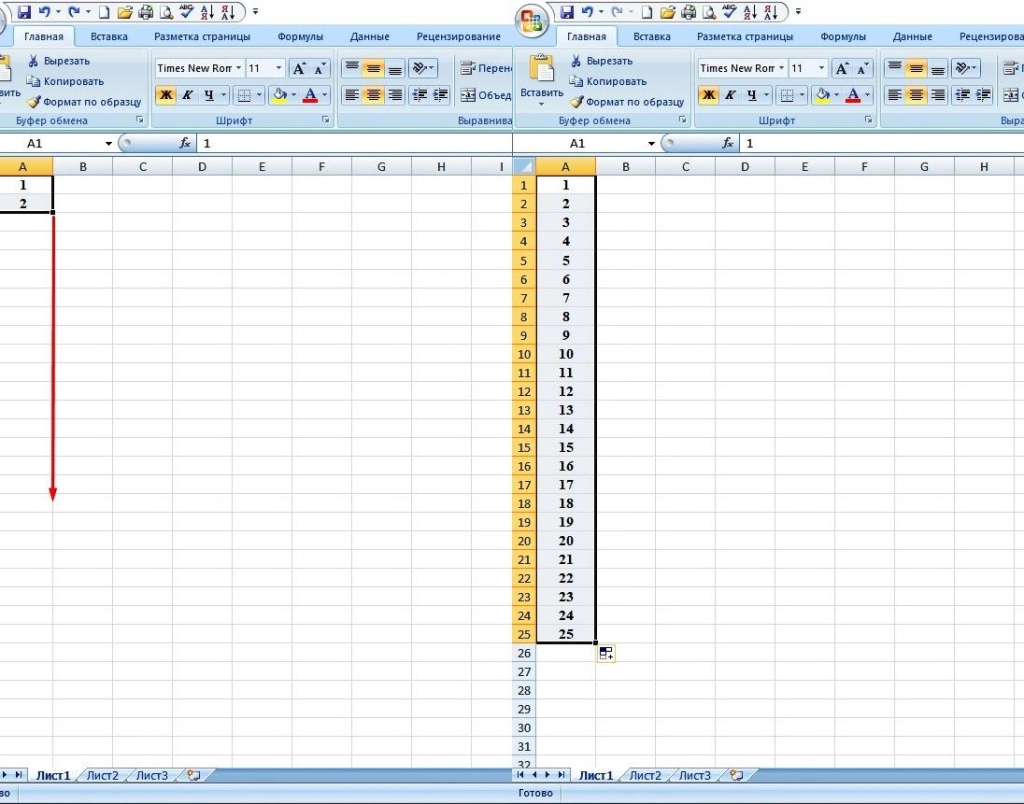Toggle center alignment in the right window
Viewport: 1024px width, 804px height.
[916, 96]
